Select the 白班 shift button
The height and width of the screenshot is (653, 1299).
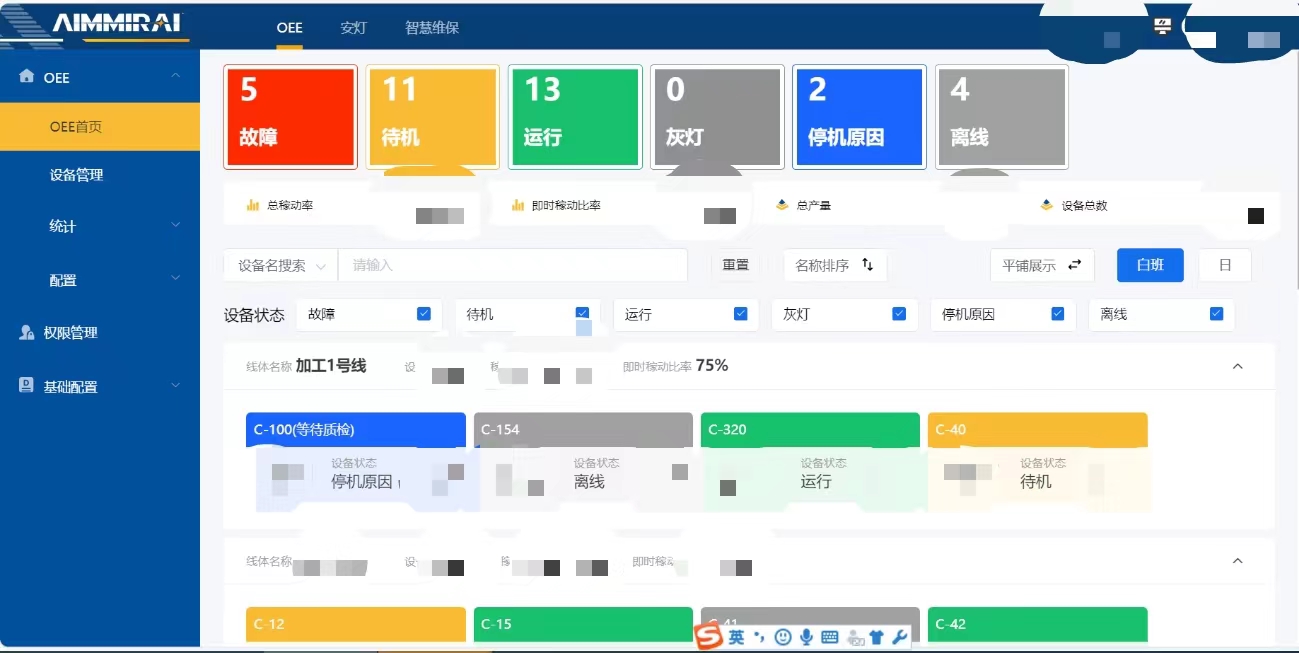(x=1150, y=265)
